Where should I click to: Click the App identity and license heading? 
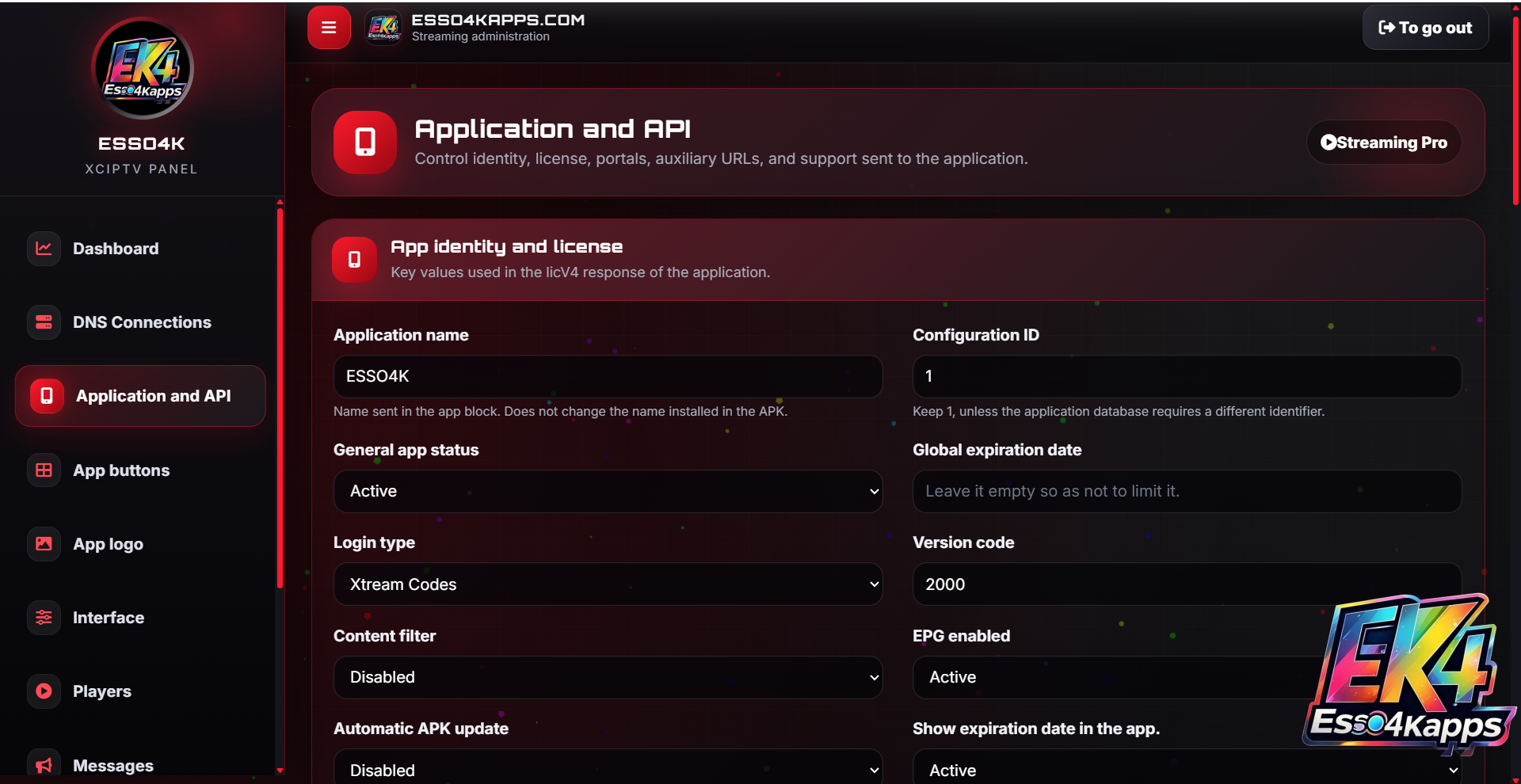(507, 246)
